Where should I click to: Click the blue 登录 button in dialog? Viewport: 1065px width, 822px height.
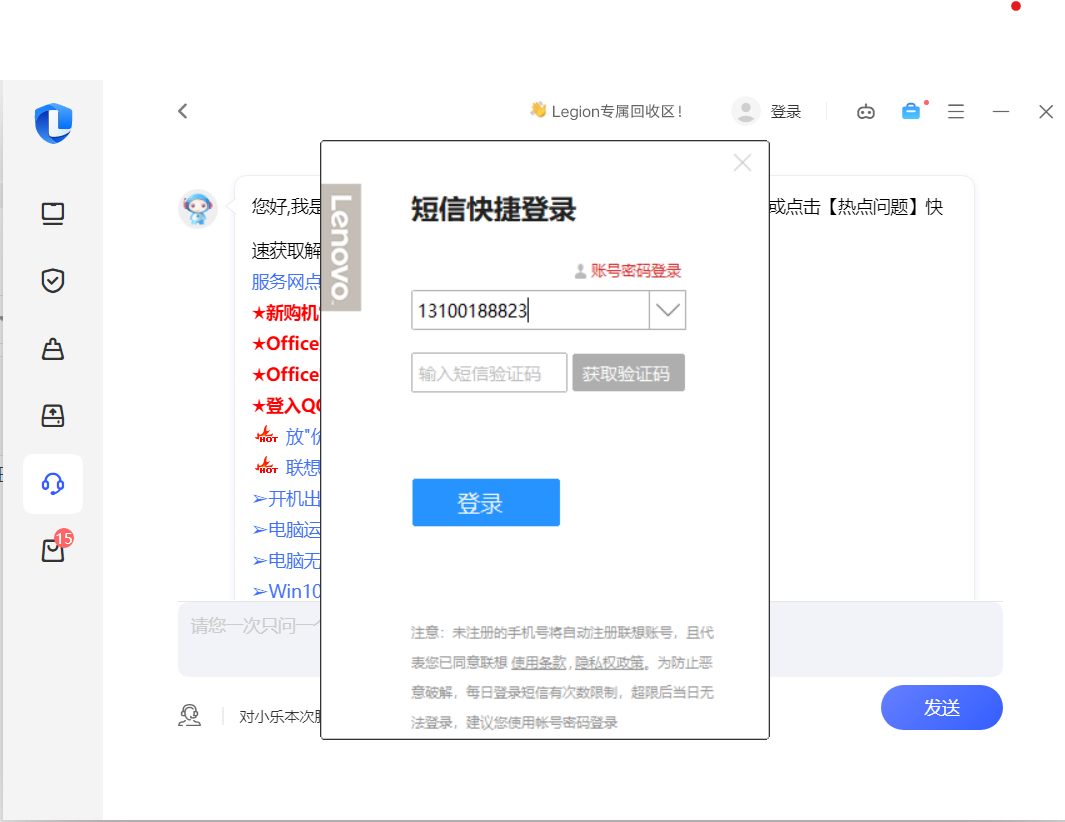coord(486,503)
